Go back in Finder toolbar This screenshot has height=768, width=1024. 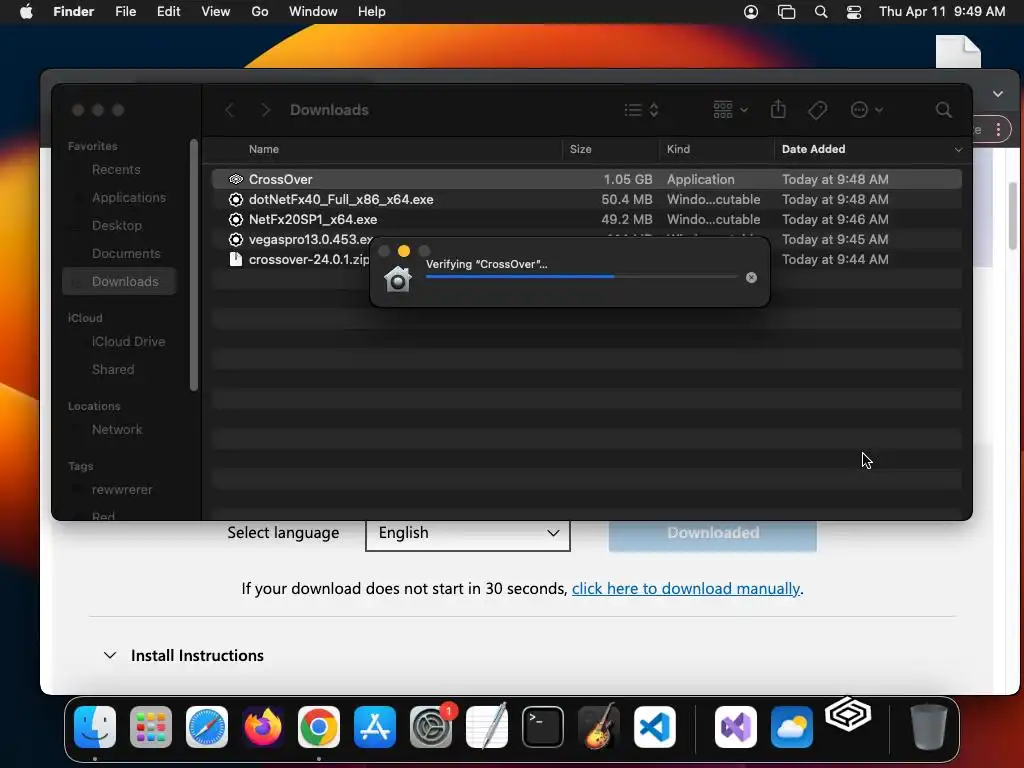click(229, 110)
